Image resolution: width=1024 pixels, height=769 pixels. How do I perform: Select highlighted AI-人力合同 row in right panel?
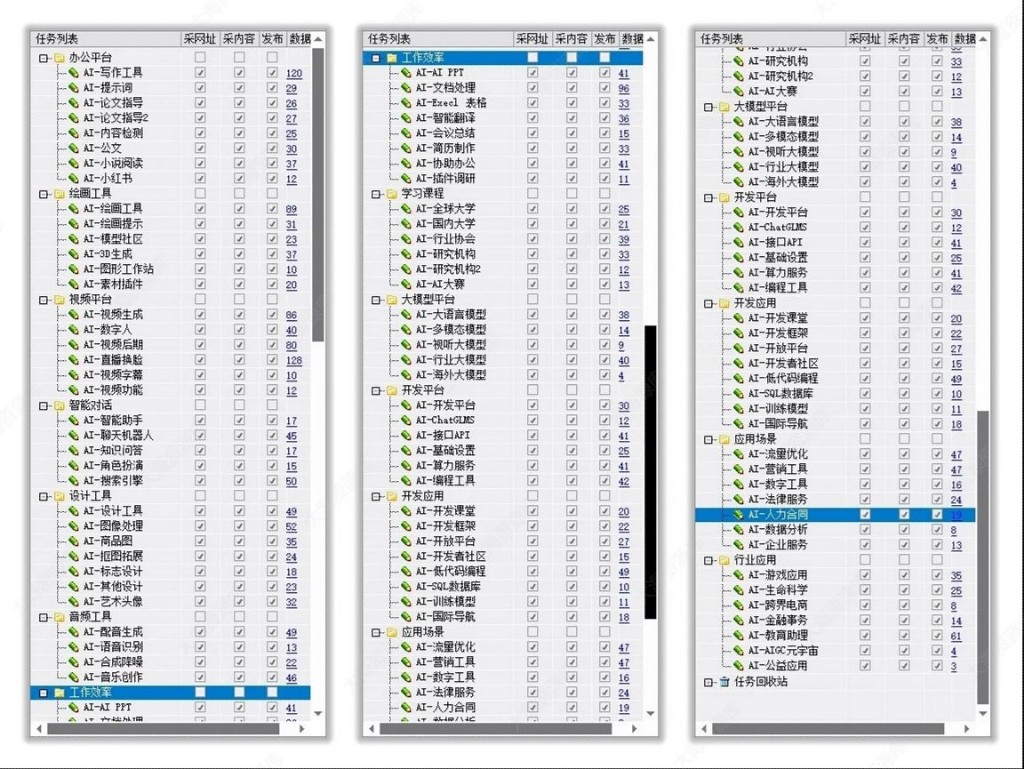coord(835,514)
